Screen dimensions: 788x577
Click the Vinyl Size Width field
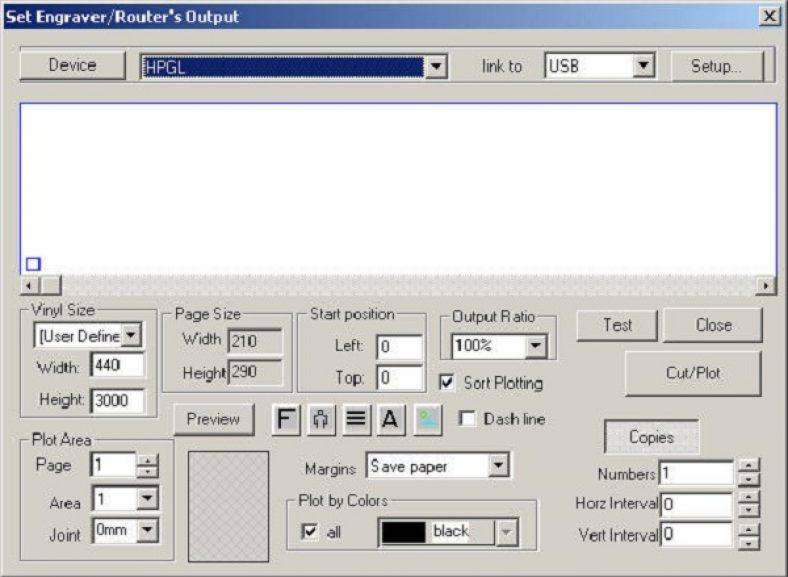coord(118,365)
